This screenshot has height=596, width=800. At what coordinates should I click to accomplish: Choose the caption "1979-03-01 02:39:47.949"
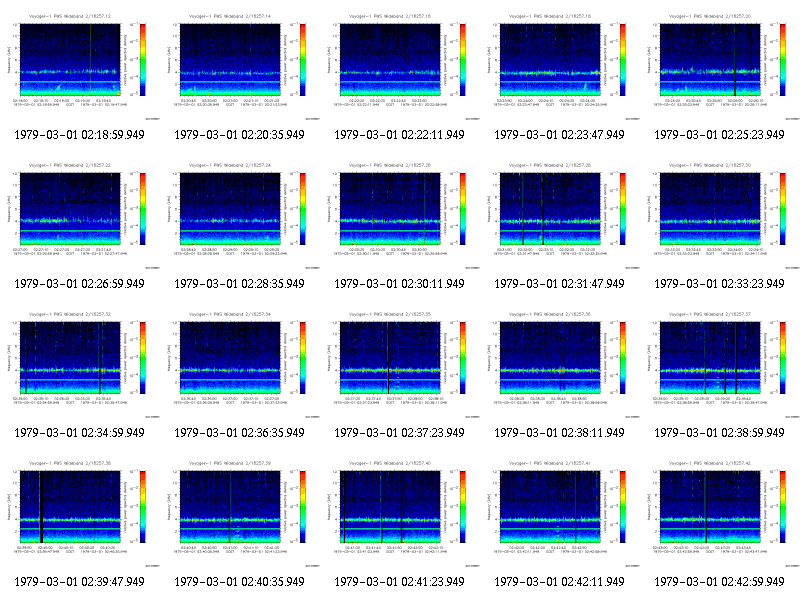(x=80, y=582)
